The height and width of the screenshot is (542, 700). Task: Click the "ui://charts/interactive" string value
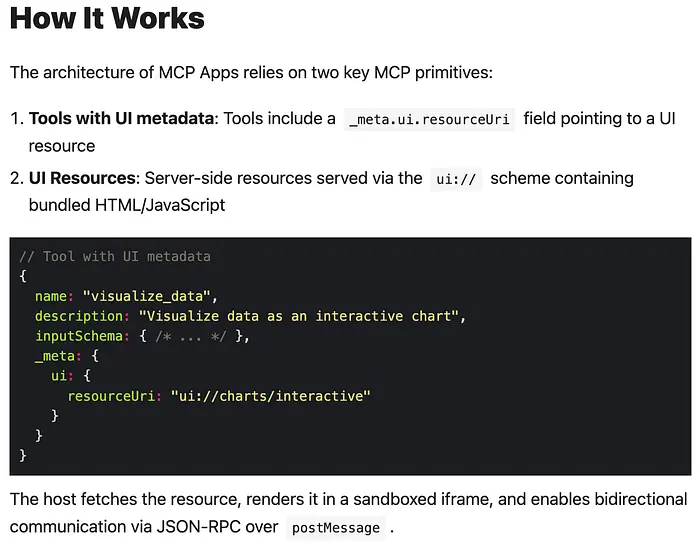pyautogui.click(x=270, y=396)
